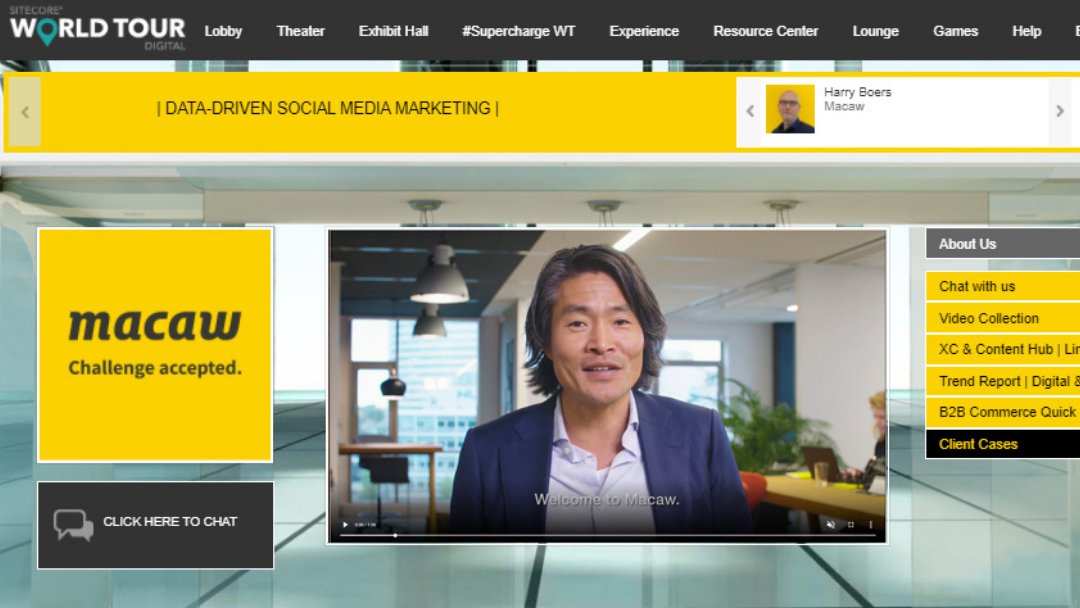Viewport: 1080px width, 608px height.
Task: Click the Macaw company text under Harry Boers
Action: point(844,107)
